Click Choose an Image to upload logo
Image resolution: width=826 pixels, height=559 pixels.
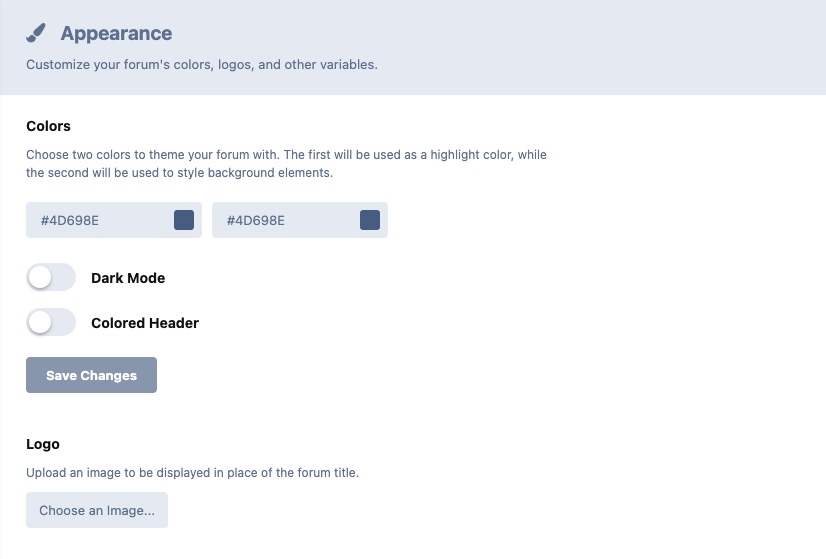[97, 510]
